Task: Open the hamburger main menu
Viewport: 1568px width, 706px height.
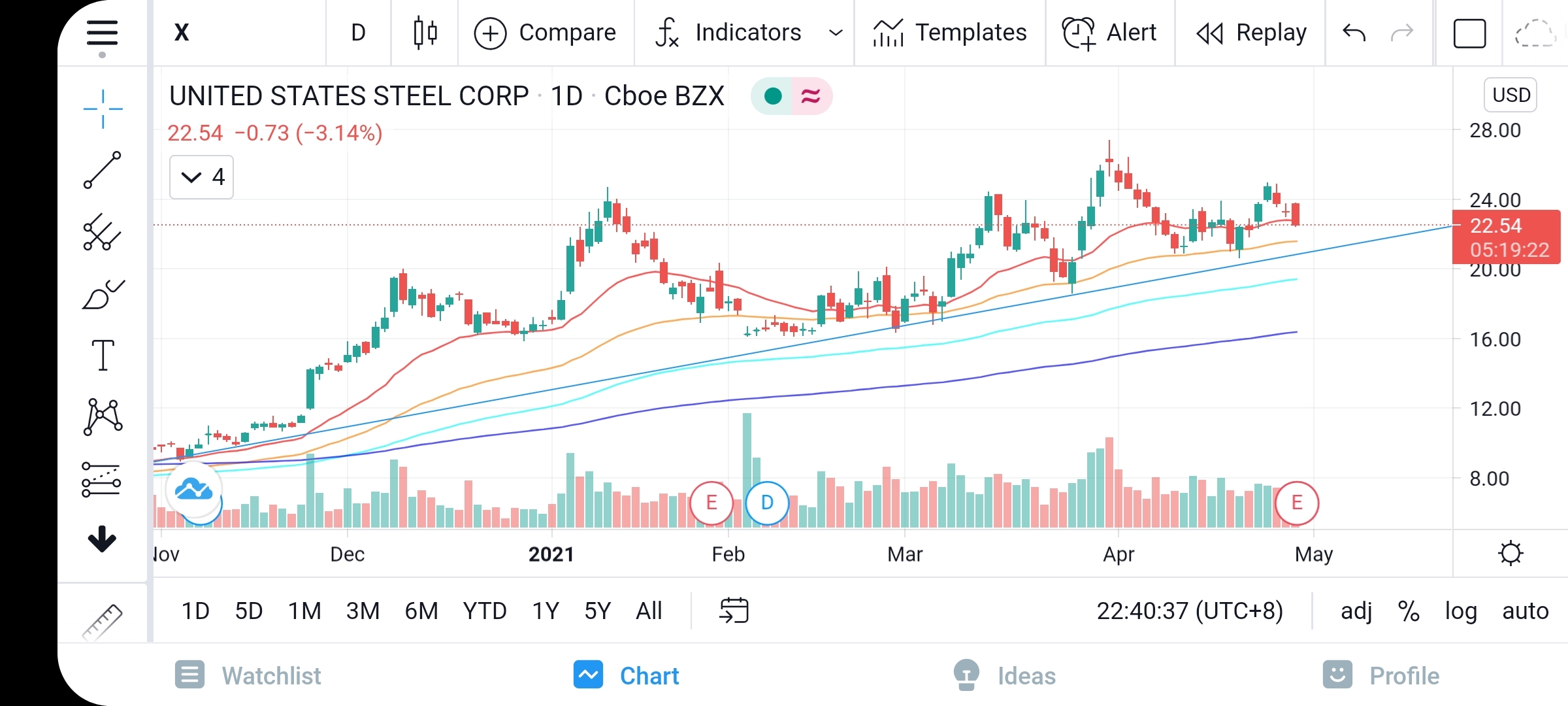Action: click(x=102, y=33)
